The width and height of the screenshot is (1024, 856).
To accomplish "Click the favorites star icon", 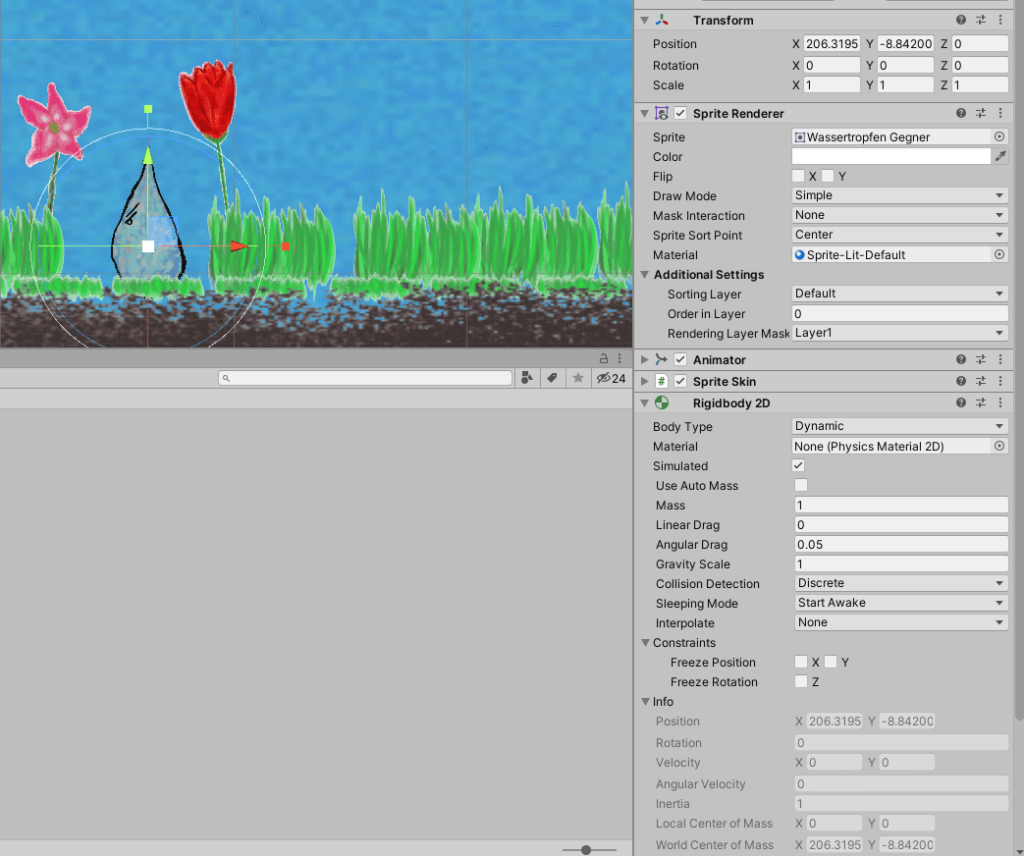I will [577, 378].
